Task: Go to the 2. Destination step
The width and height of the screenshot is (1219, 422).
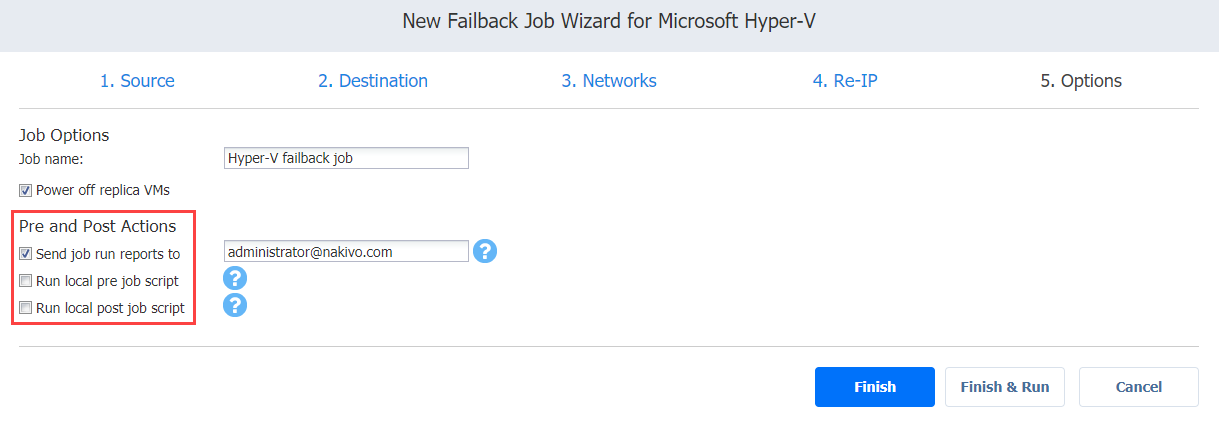Action: 373,81
